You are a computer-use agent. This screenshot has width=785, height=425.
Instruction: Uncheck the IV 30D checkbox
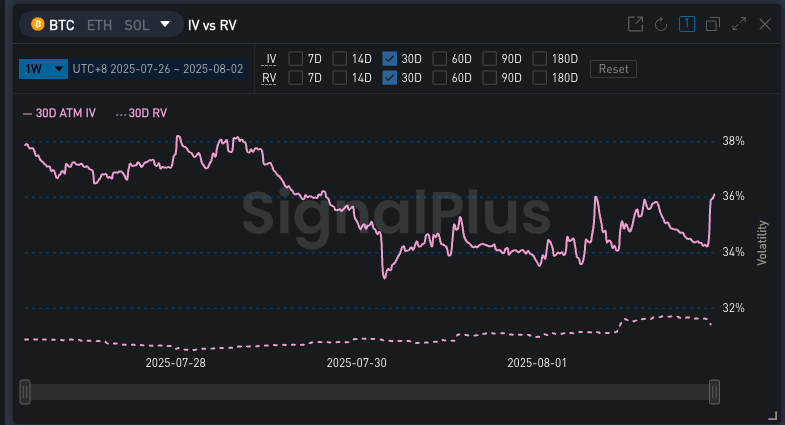389,59
